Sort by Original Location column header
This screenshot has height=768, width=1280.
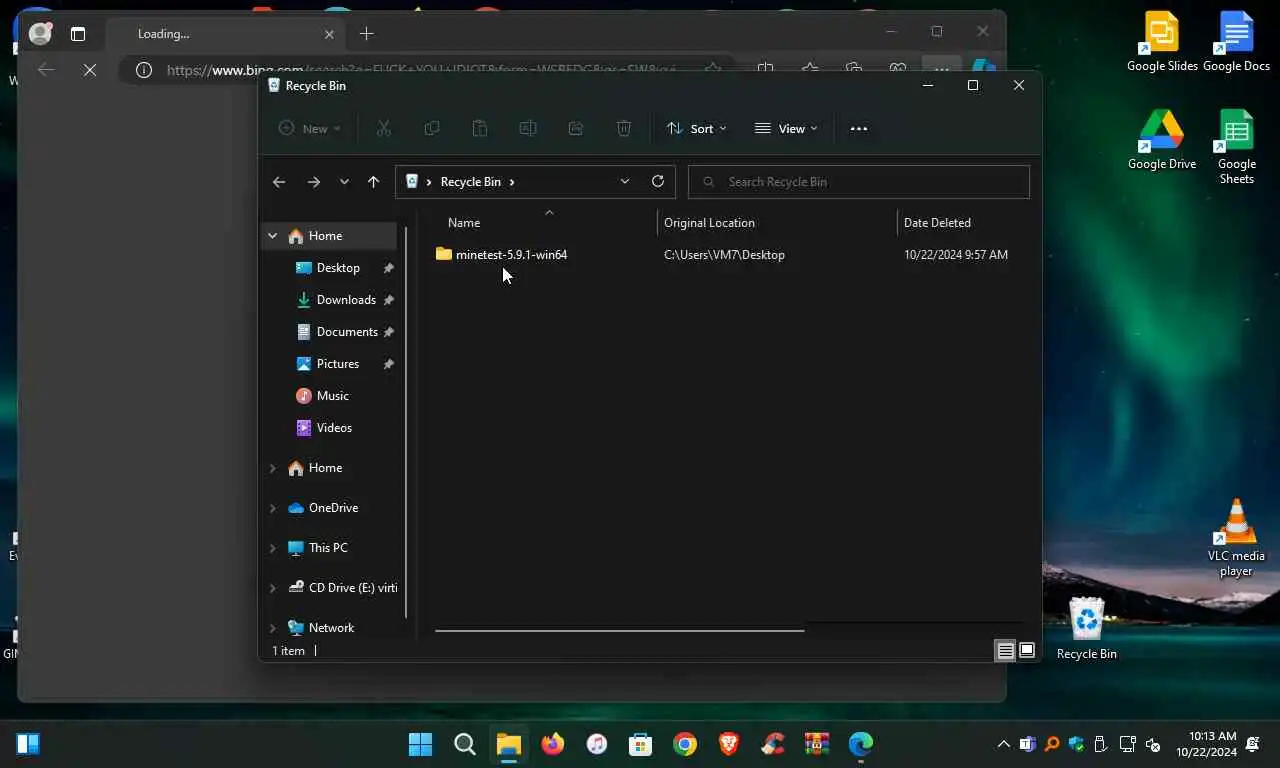(709, 223)
